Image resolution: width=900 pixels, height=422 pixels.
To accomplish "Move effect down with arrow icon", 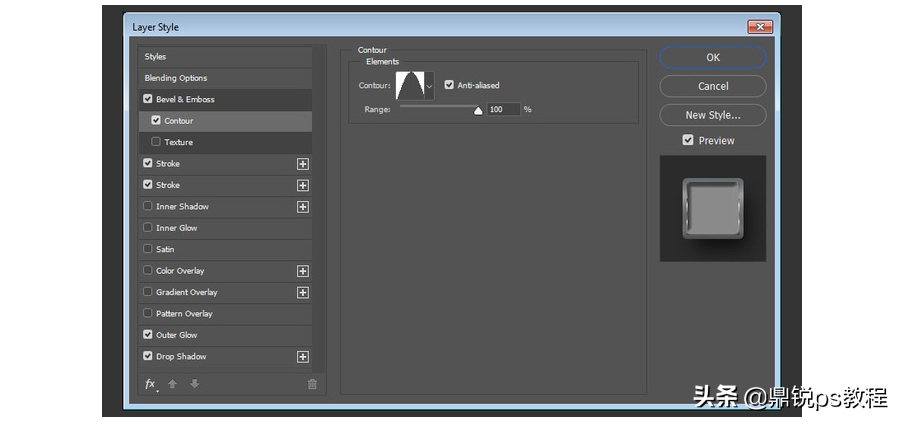I will [195, 384].
